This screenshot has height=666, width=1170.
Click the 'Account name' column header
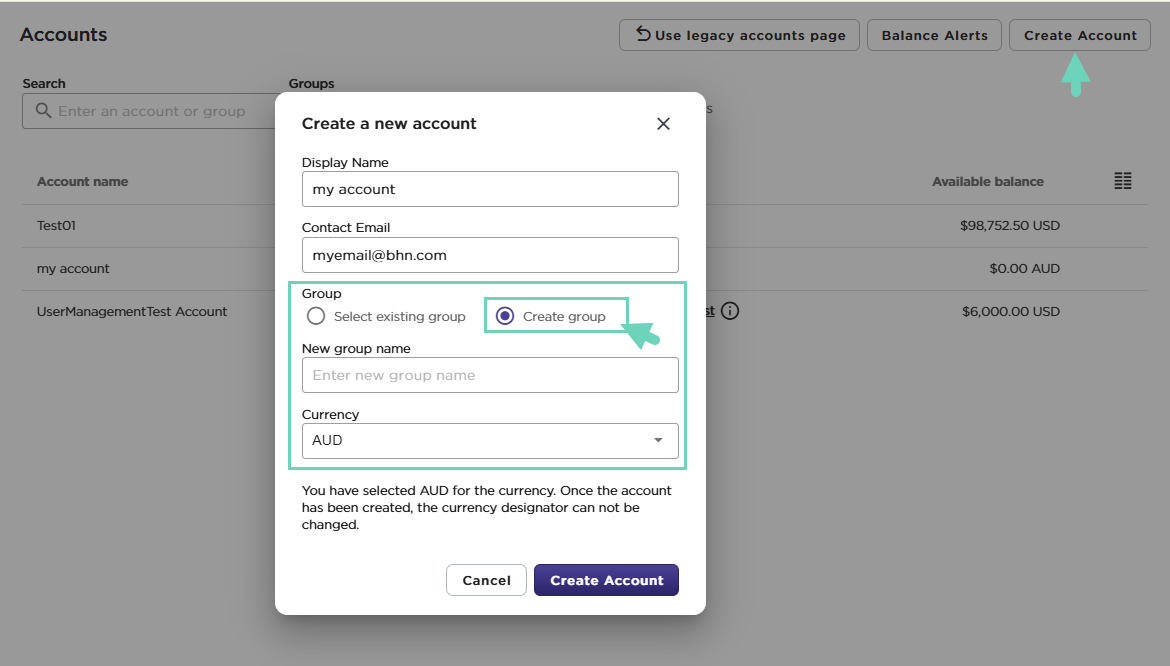(x=82, y=182)
